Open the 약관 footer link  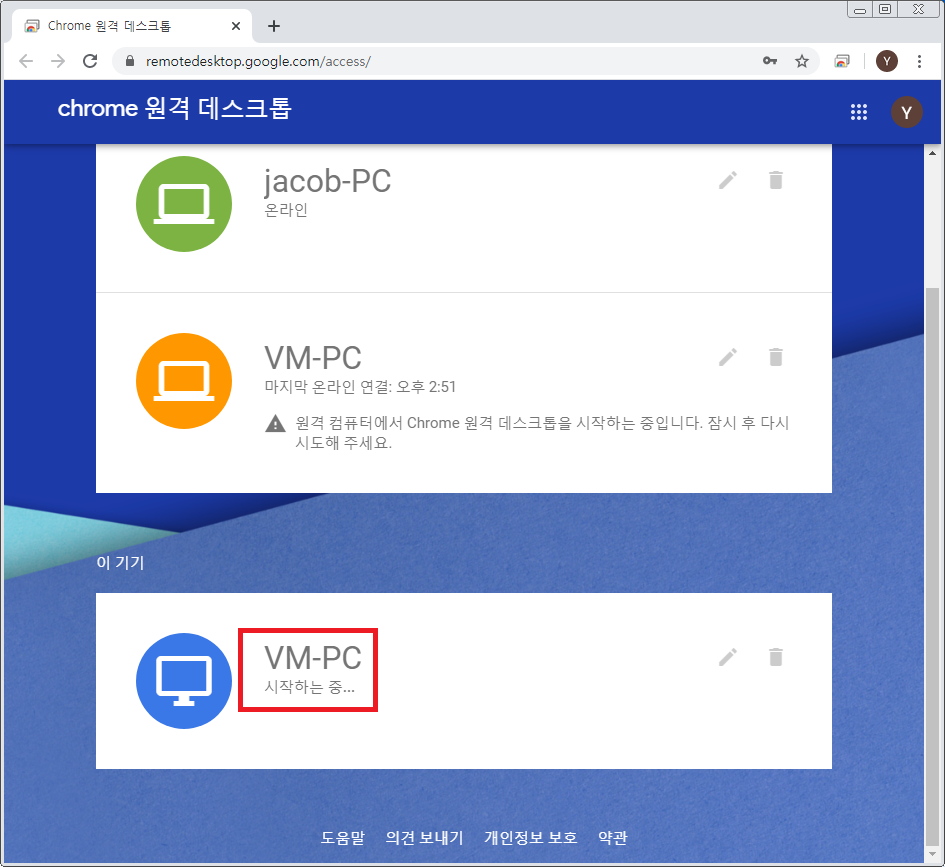[x=612, y=837]
